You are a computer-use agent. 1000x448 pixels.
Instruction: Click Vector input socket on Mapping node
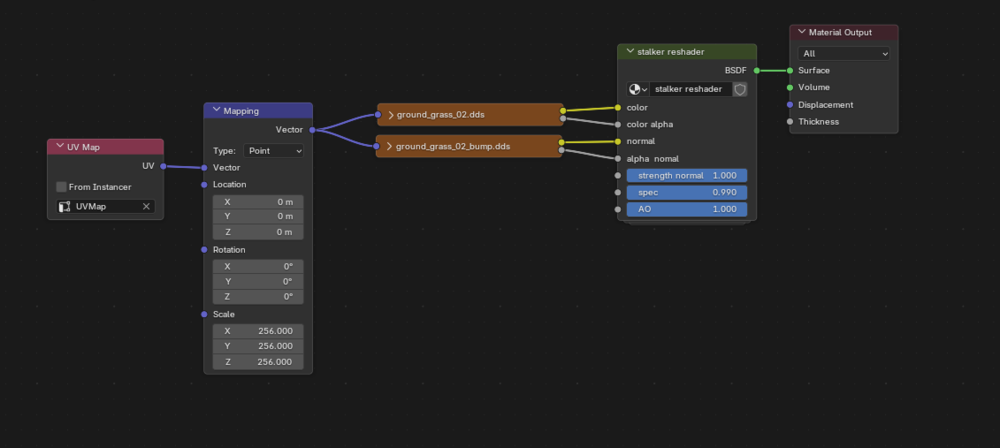point(204,168)
